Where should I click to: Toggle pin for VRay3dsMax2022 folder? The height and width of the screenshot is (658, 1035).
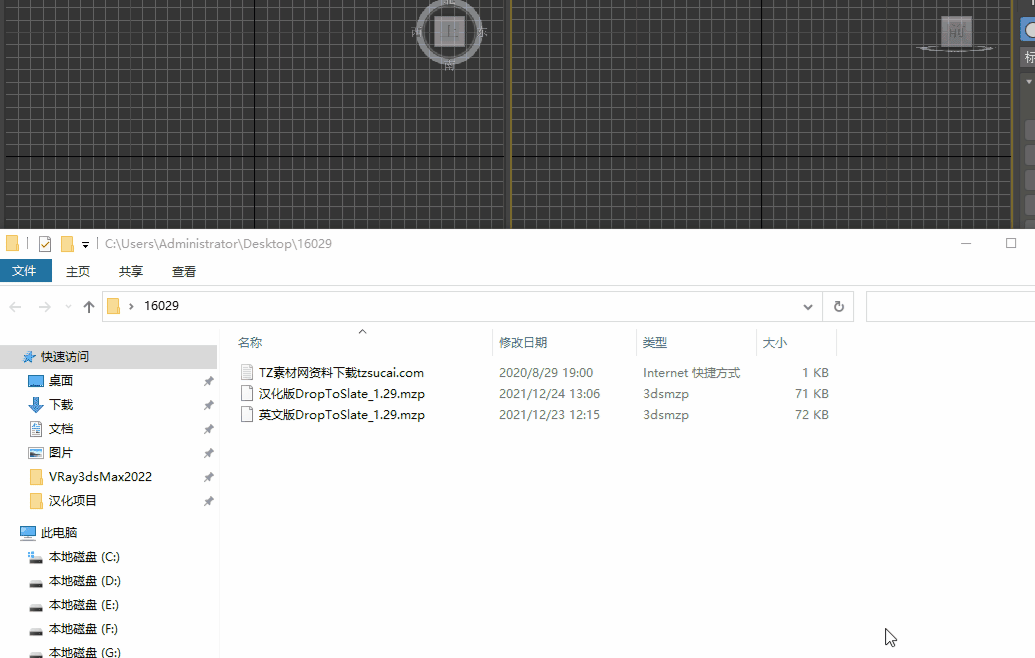point(208,477)
